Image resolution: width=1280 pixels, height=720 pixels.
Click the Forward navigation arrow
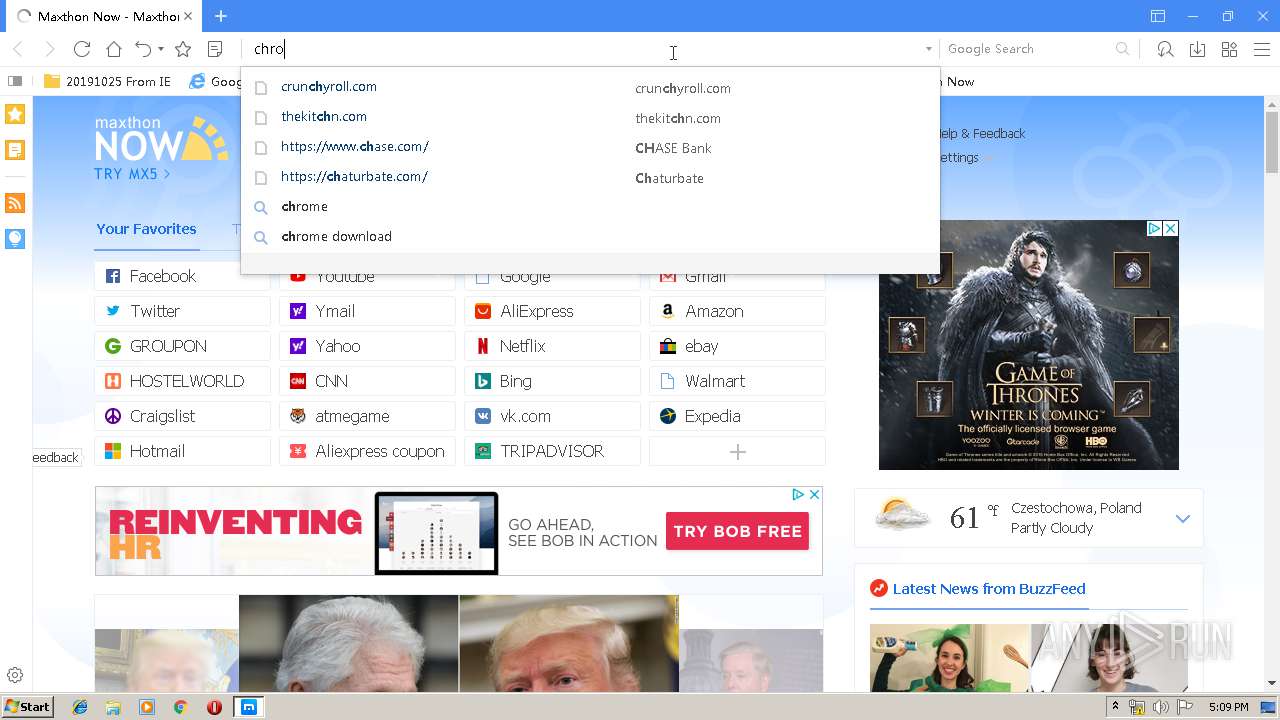click(50, 49)
